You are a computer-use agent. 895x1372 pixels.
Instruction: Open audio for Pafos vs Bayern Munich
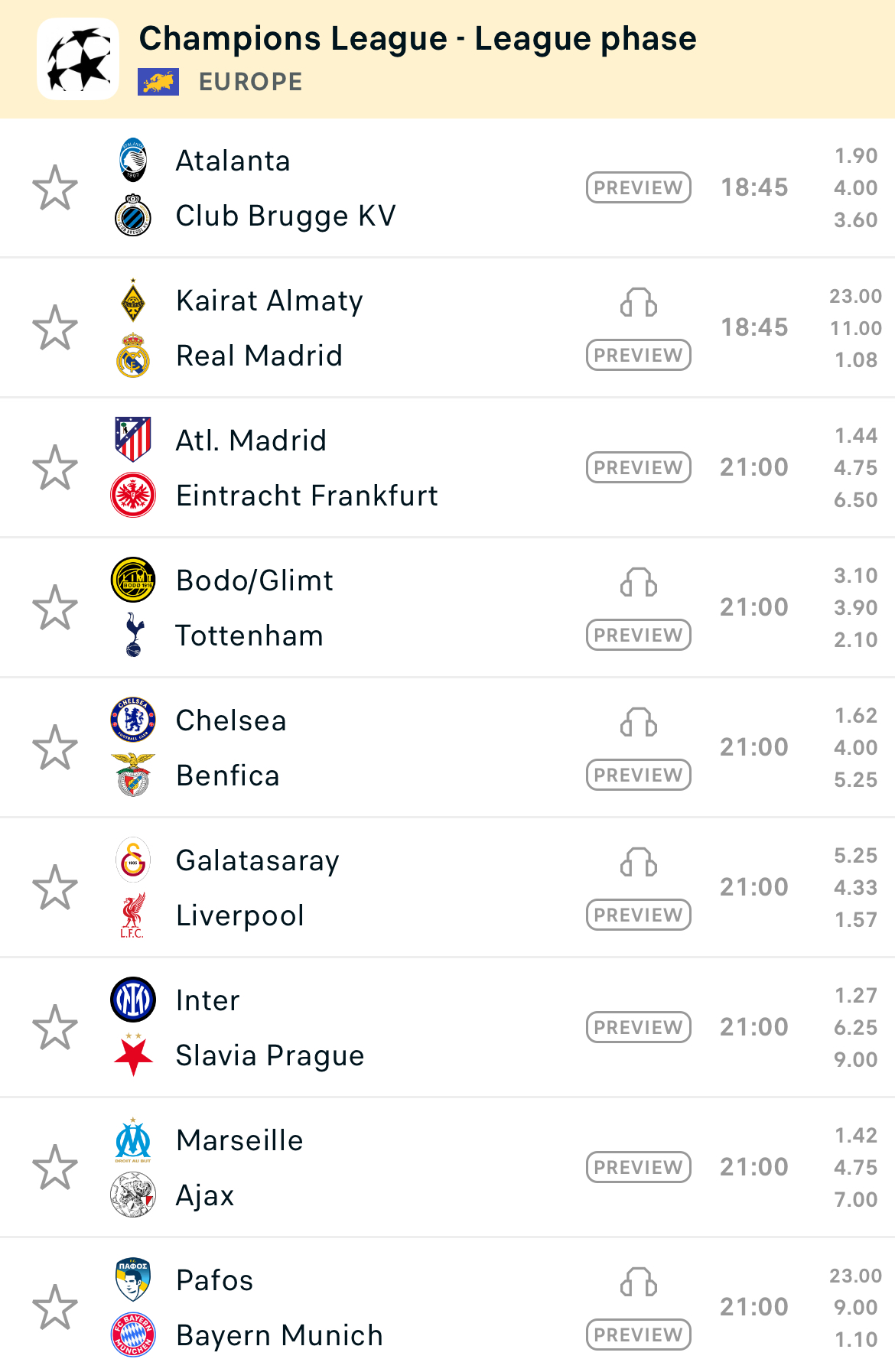[x=639, y=1283]
